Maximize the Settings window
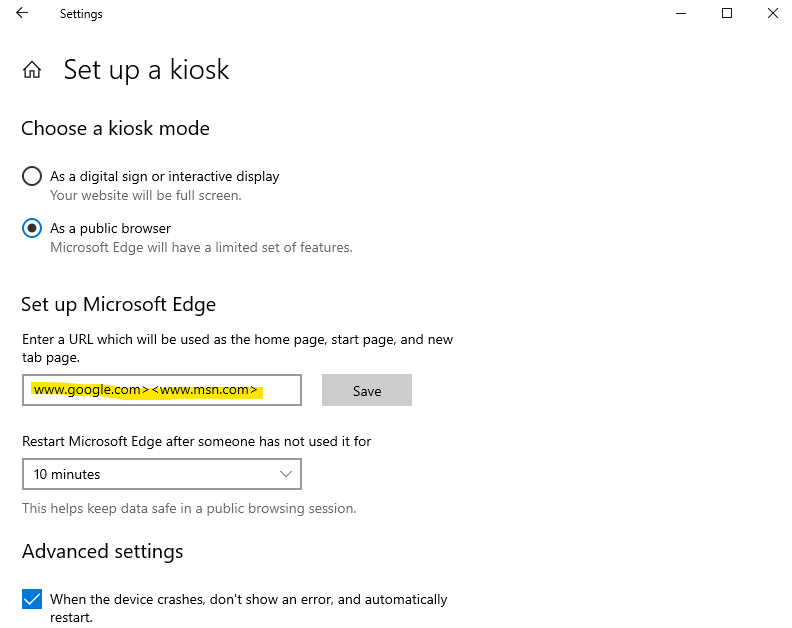Viewport: 792px width, 628px height. coord(727,13)
